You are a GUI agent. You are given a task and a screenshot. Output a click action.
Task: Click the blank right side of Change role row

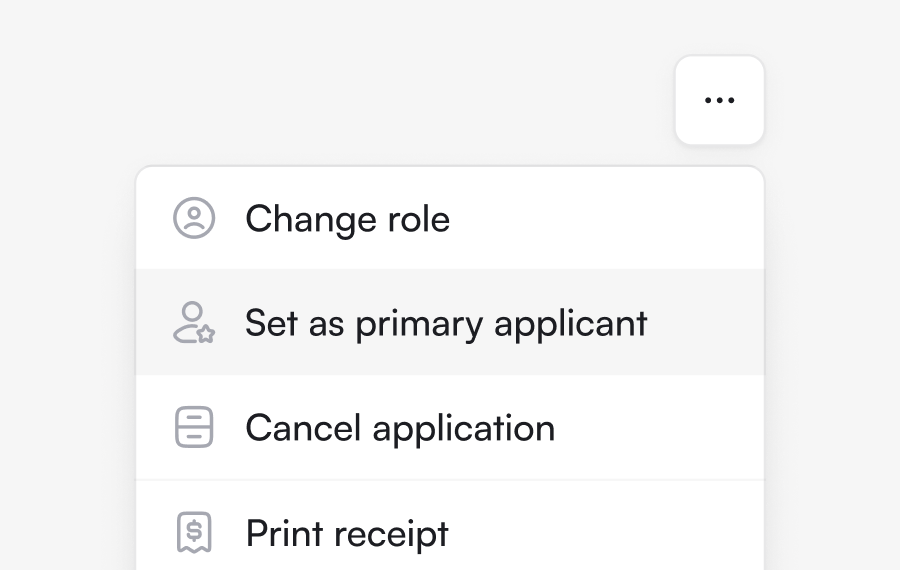tap(650, 218)
